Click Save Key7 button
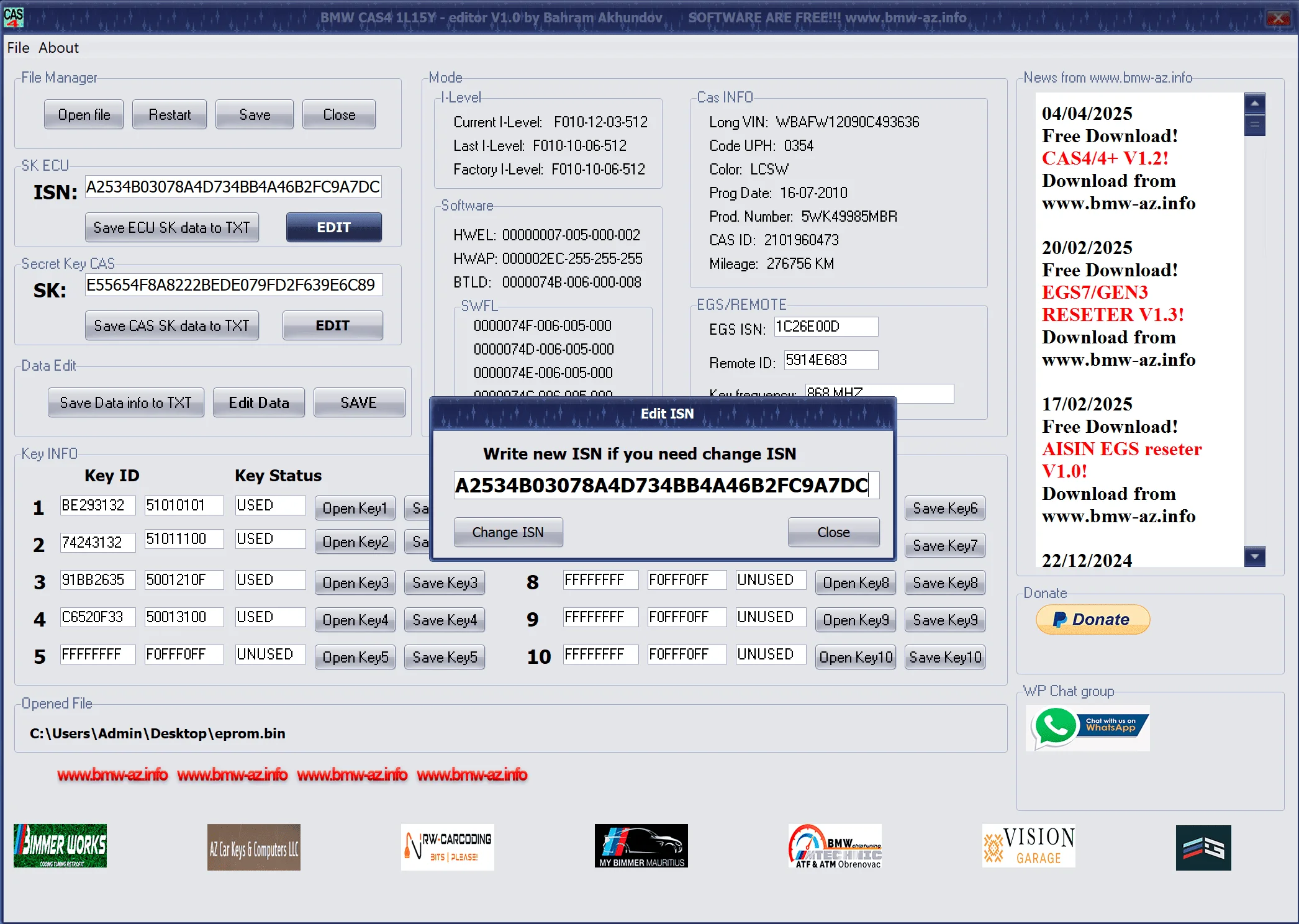Image resolution: width=1299 pixels, height=924 pixels. [x=945, y=545]
